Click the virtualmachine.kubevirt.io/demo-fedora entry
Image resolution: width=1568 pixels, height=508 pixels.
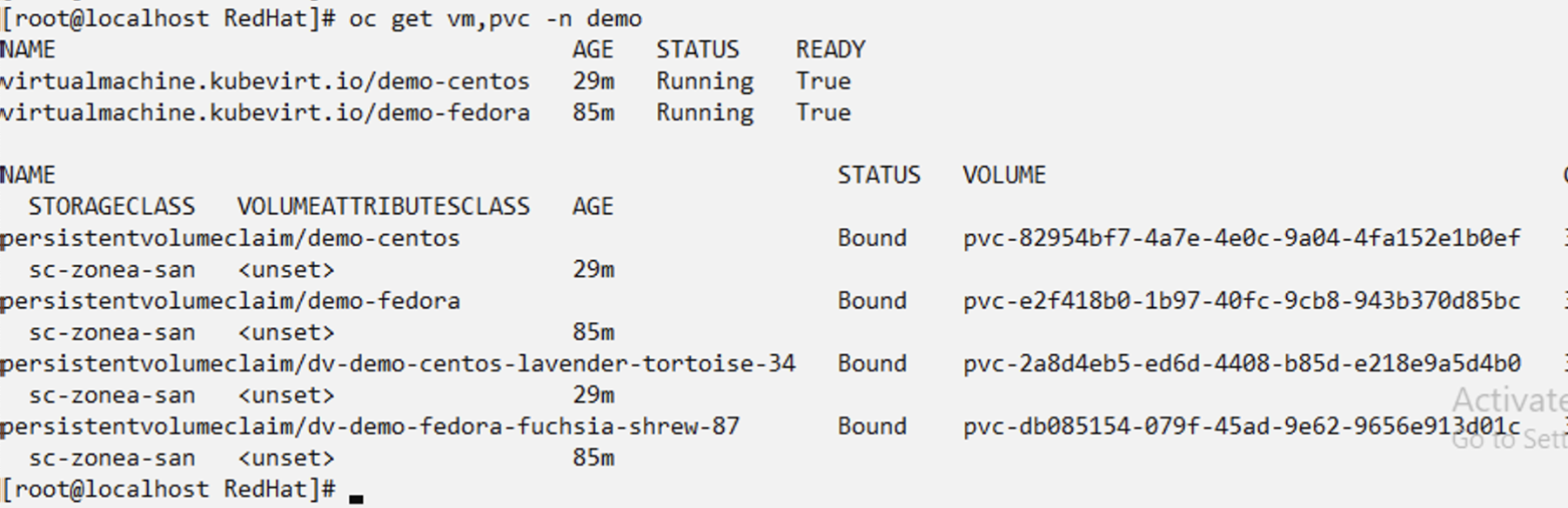tap(265, 112)
